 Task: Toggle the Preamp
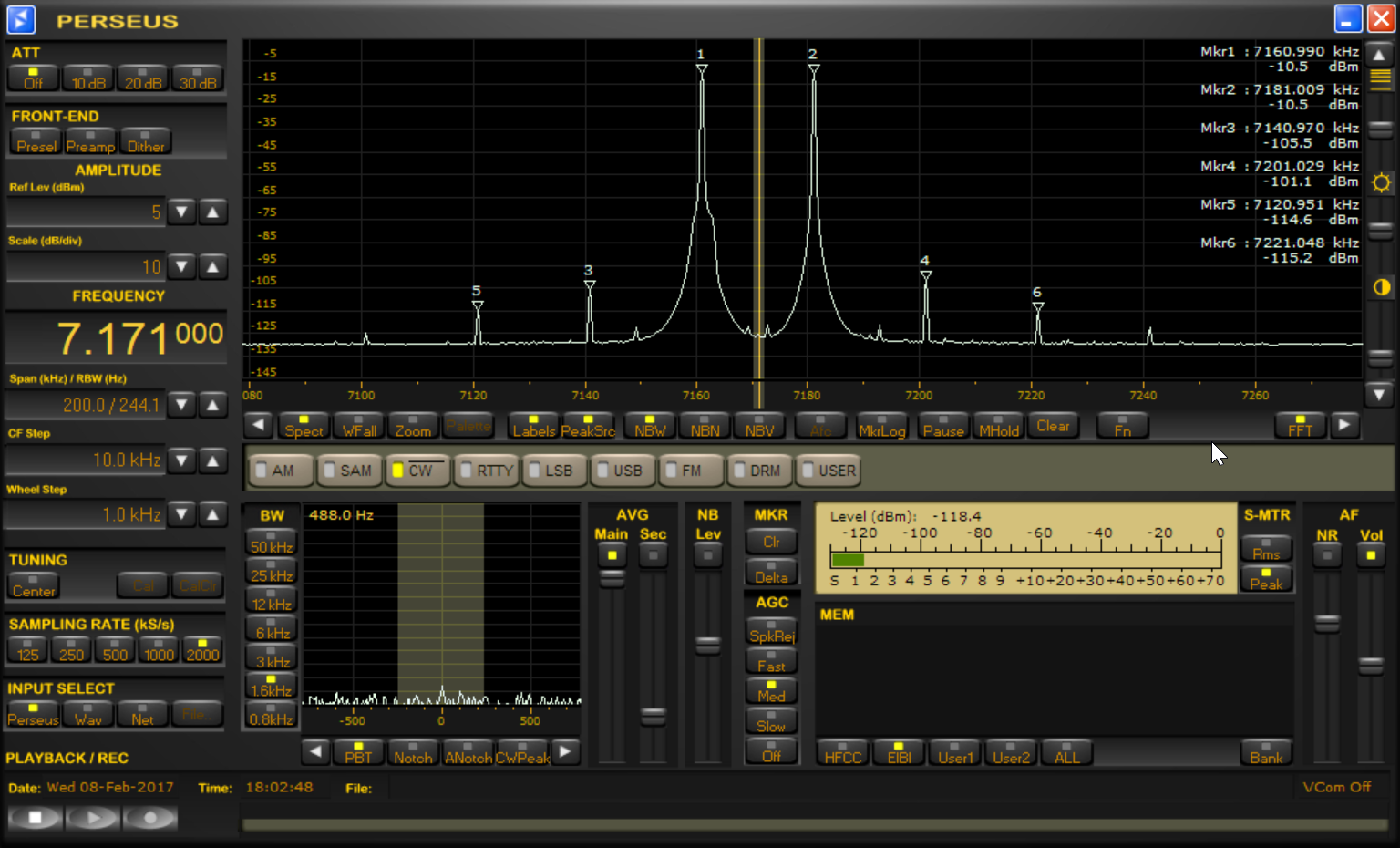(91, 141)
